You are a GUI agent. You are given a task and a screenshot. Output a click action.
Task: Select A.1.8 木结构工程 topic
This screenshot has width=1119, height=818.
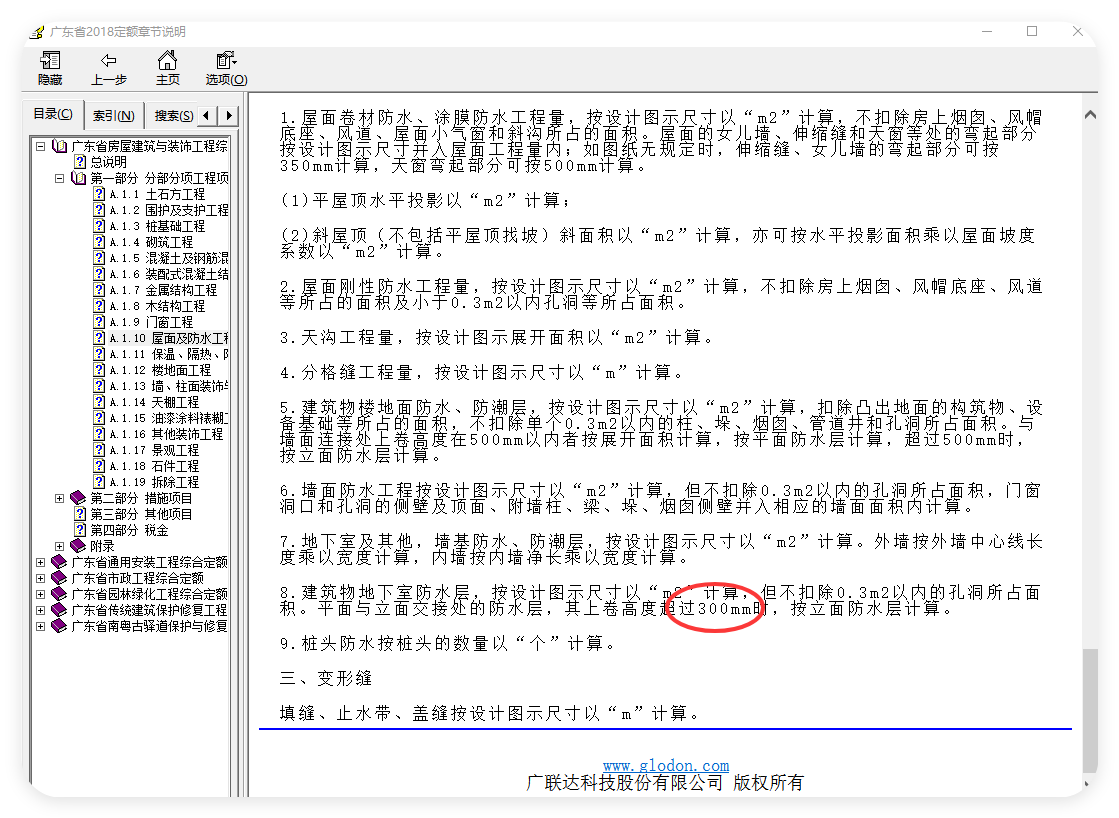click(157, 306)
